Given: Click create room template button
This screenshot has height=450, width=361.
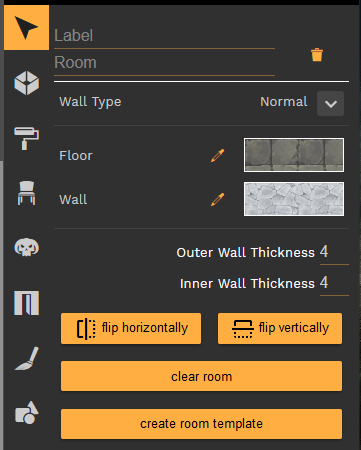Looking at the screenshot, I should point(201,424).
